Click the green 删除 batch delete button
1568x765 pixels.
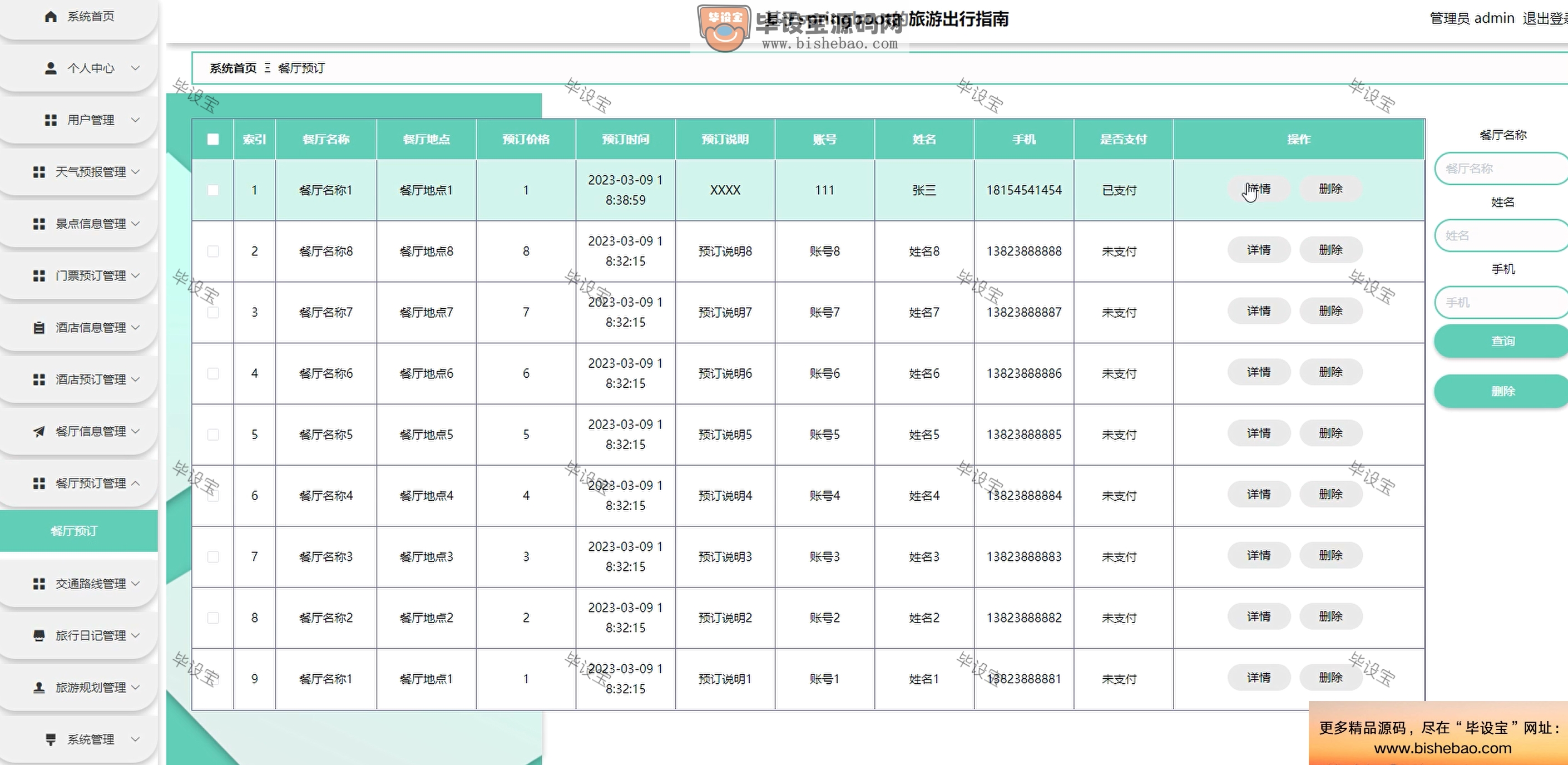pos(1502,391)
